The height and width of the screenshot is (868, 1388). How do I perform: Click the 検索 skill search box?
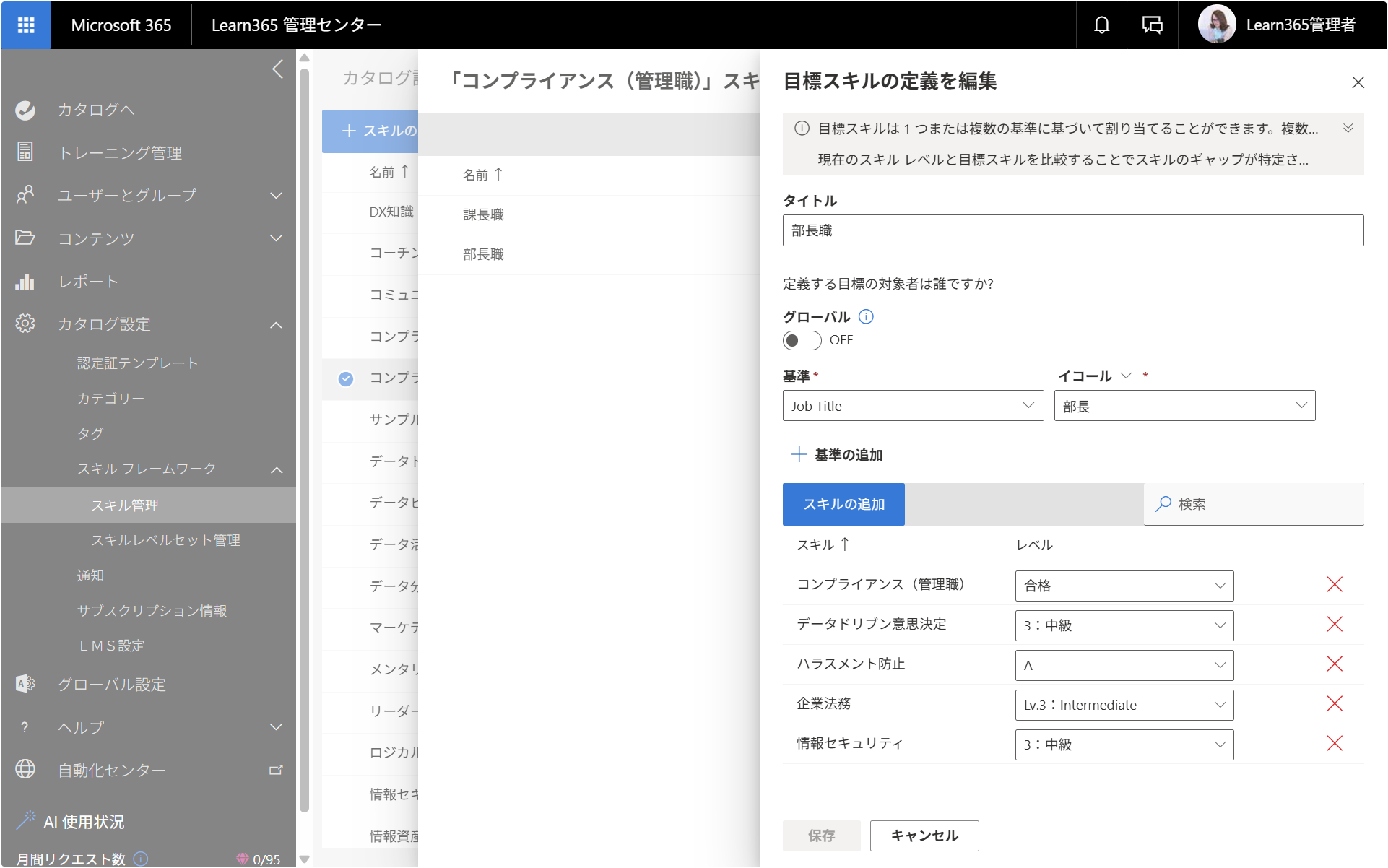(1254, 504)
